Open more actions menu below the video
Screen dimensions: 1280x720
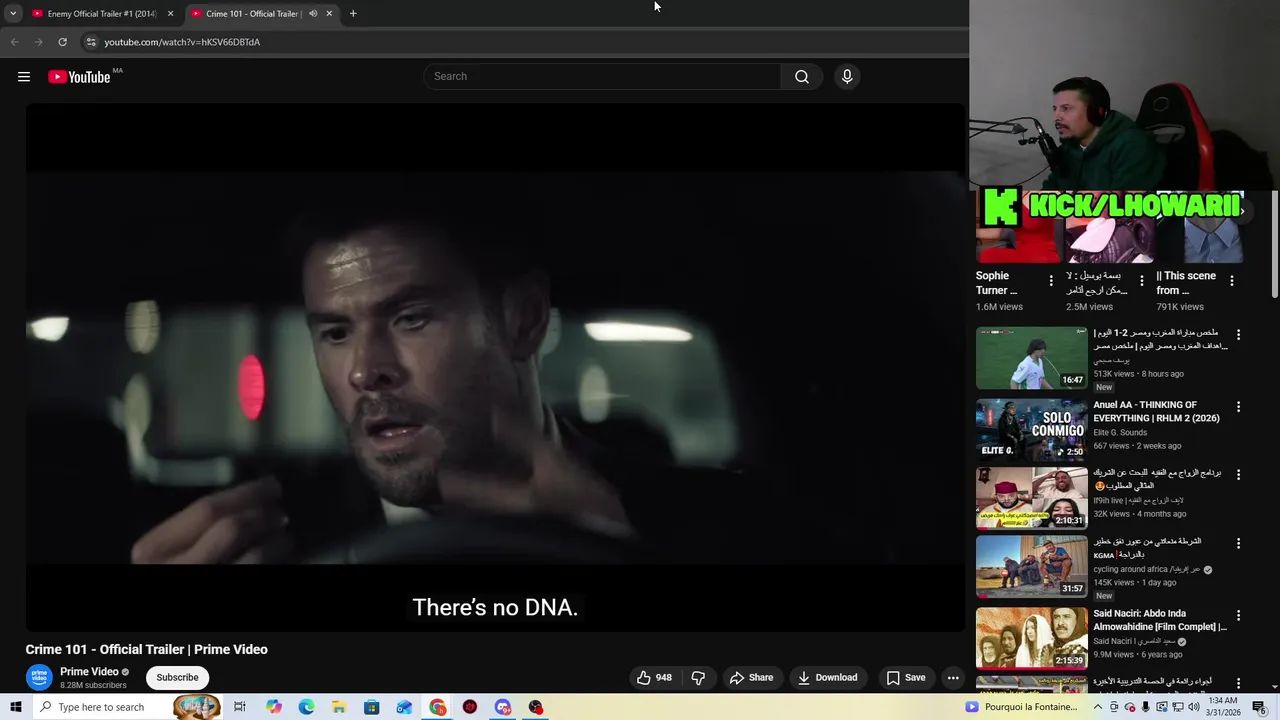(x=953, y=678)
